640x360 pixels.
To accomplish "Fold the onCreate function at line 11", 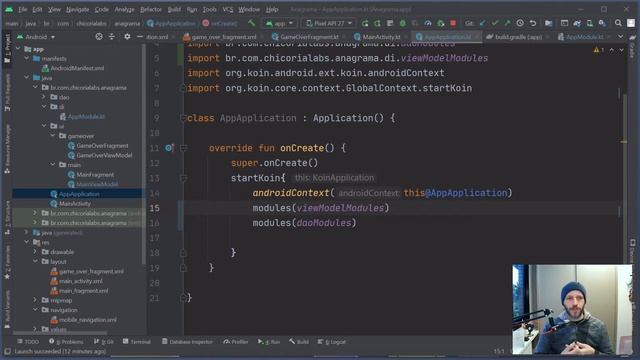I will pyautogui.click(x=183, y=148).
